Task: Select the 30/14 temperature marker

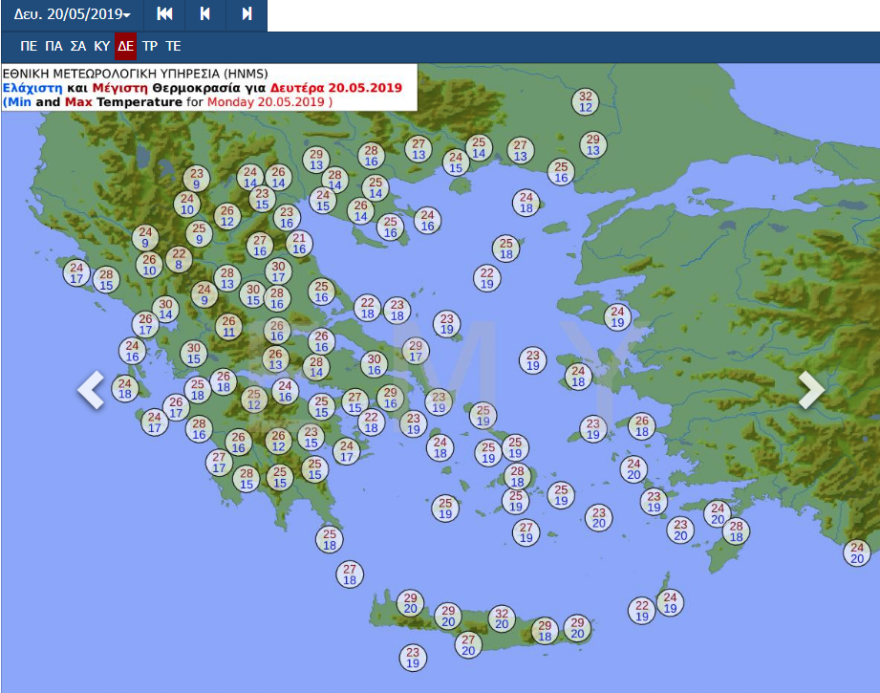Action: [x=166, y=309]
